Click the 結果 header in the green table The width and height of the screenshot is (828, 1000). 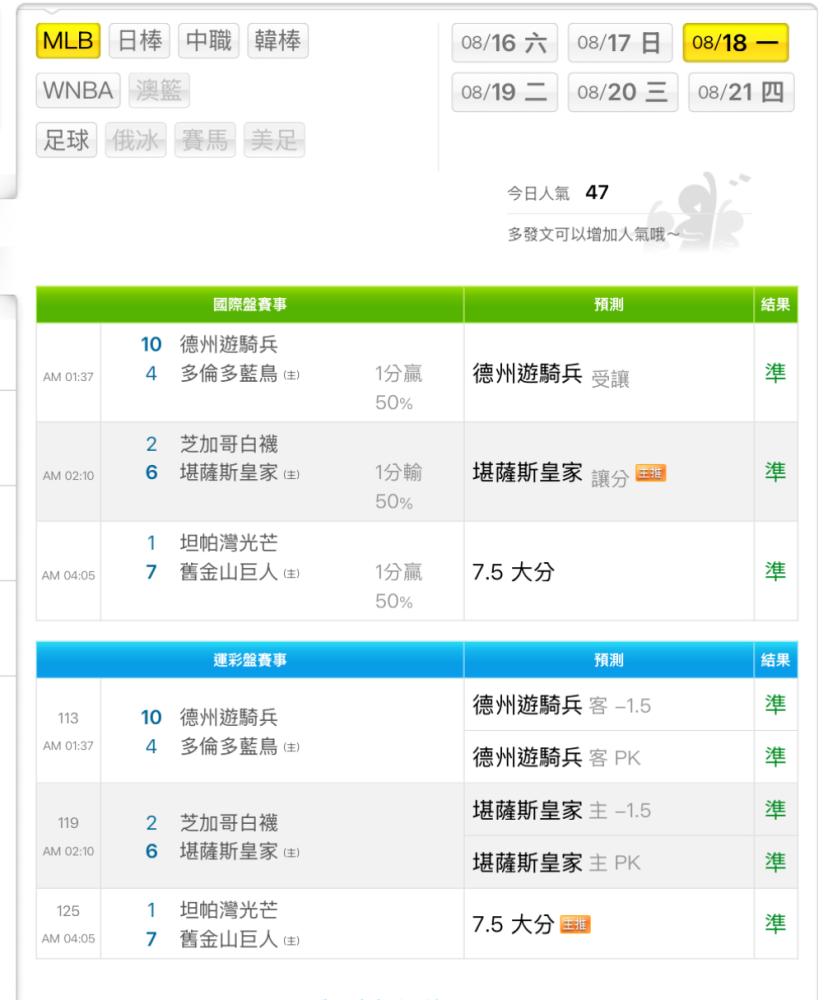pyautogui.click(x=776, y=305)
